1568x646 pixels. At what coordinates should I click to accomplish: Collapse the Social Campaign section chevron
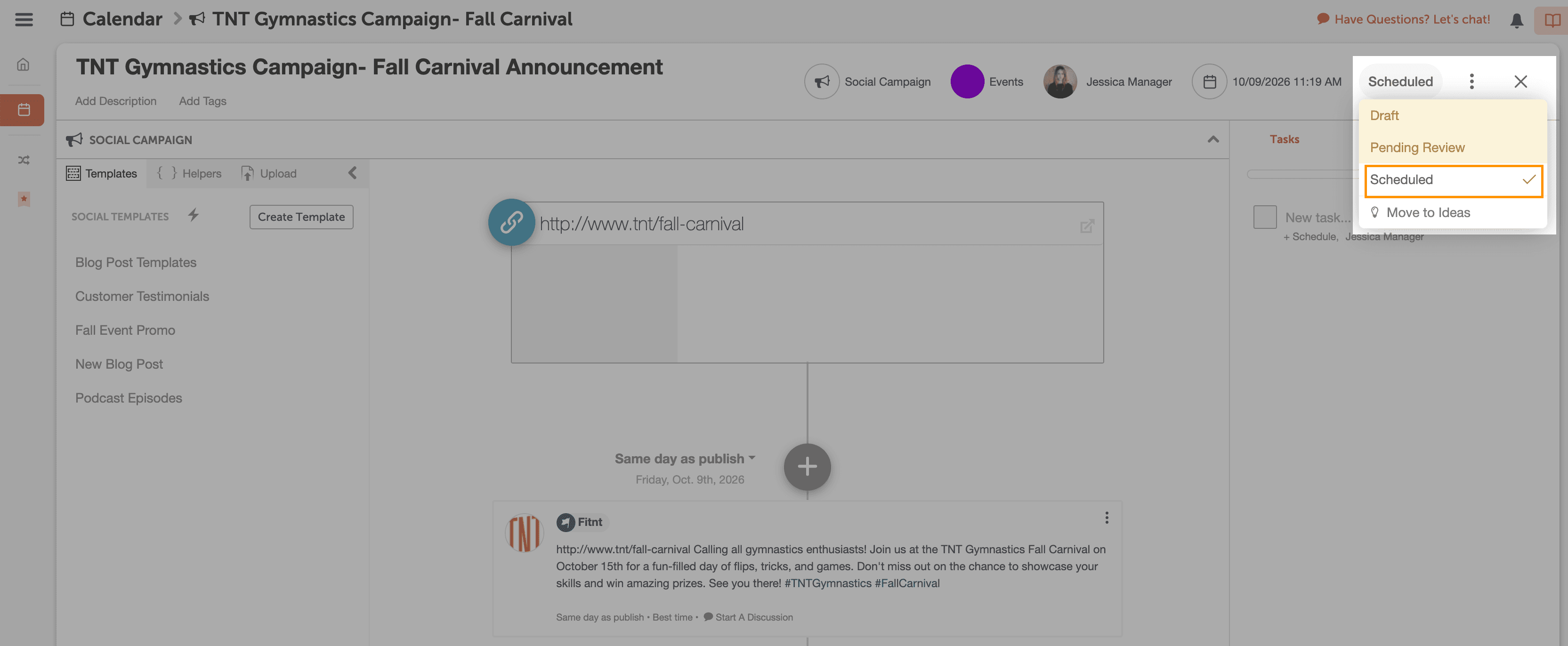[1212, 139]
